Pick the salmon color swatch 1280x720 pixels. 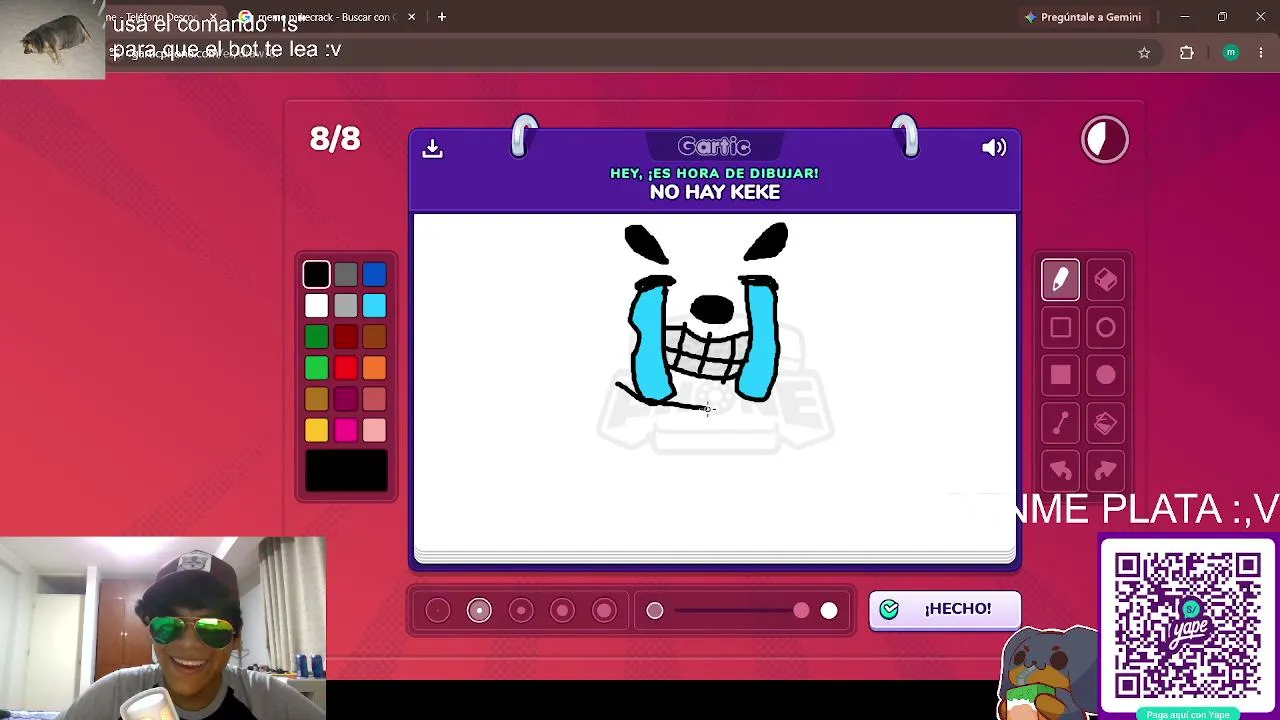374,399
